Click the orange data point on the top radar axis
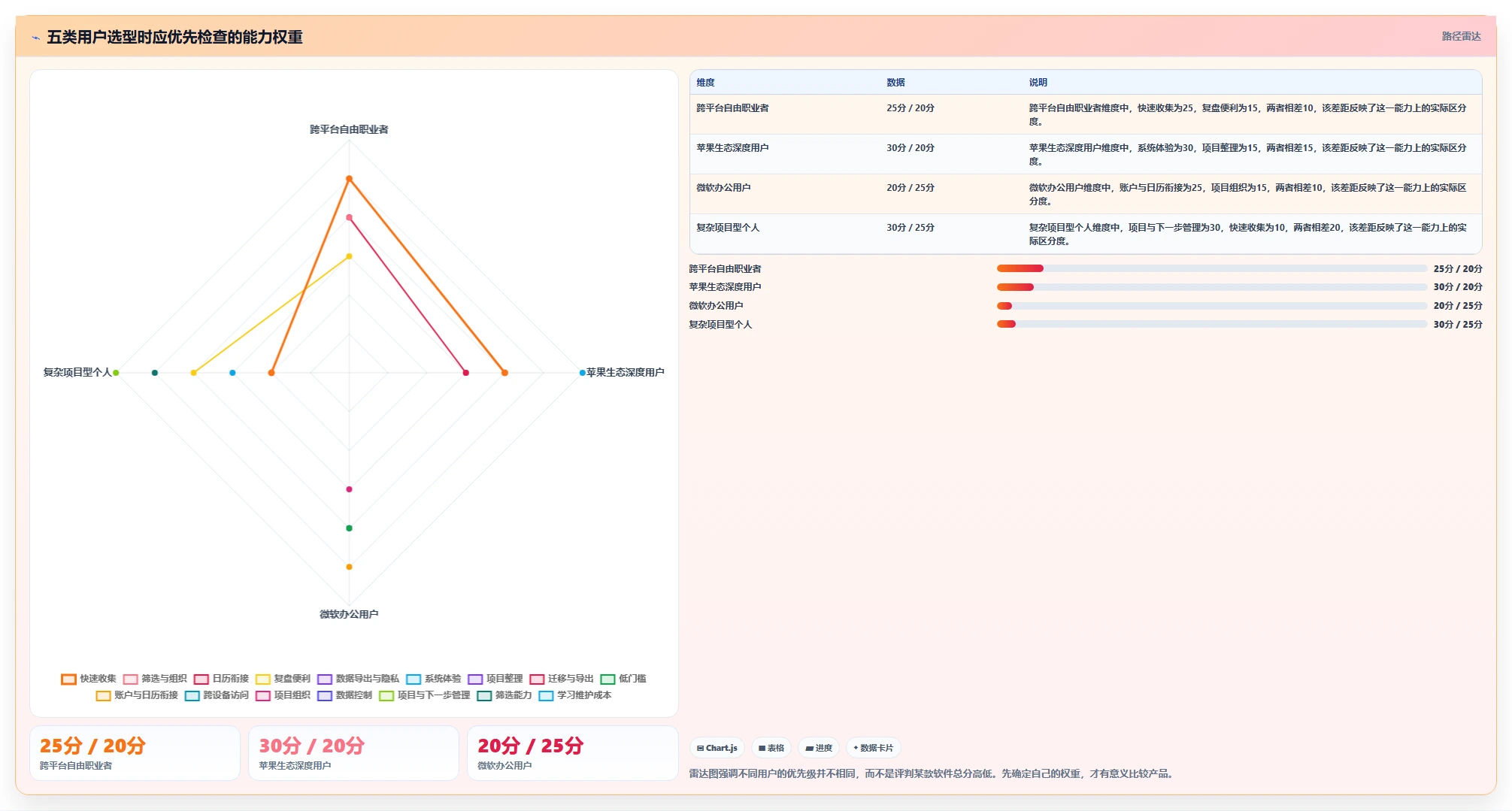The width and height of the screenshot is (1512, 811). click(349, 179)
